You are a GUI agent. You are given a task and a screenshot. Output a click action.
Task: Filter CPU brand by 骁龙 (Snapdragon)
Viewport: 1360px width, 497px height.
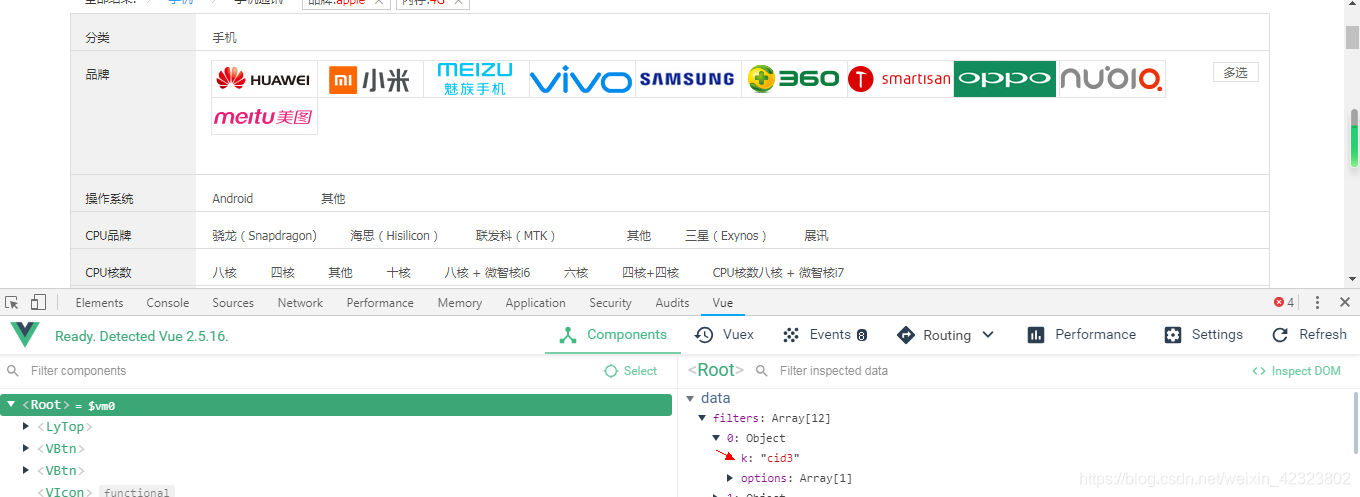(x=264, y=235)
